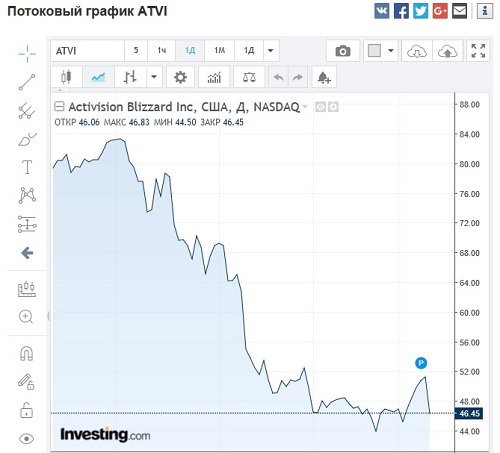This screenshot has width=500, height=453.
Task: Collapse the Activision Blizzard legend box
Action: tap(59, 107)
